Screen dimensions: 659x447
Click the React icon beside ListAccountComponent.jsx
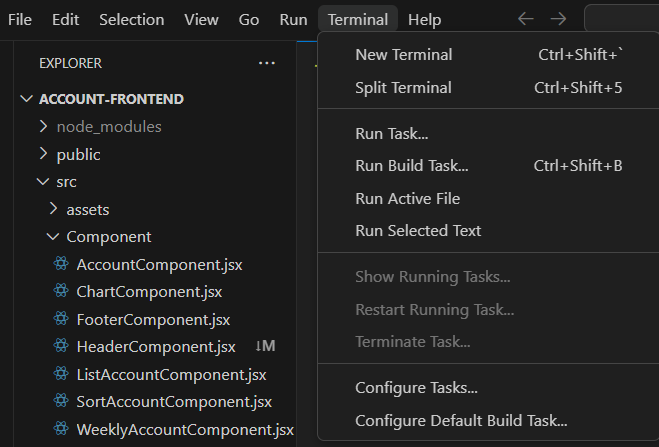click(61, 375)
